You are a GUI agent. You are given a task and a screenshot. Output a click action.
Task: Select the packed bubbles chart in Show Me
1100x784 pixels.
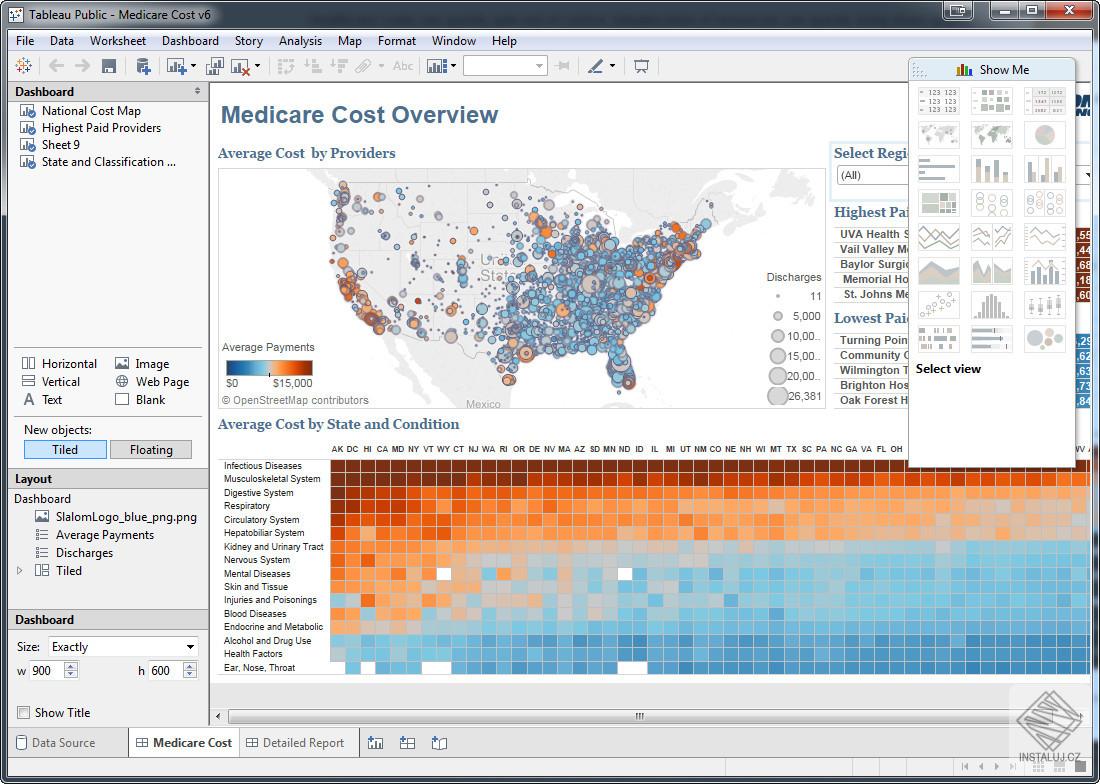pyautogui.click(x=1044, y=338)
